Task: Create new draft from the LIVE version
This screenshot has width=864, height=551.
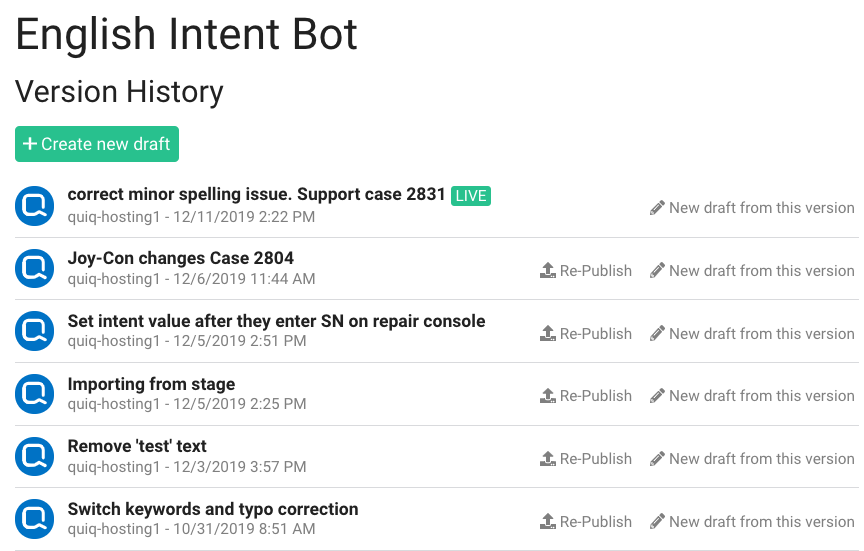Action: tap(752, 208)
